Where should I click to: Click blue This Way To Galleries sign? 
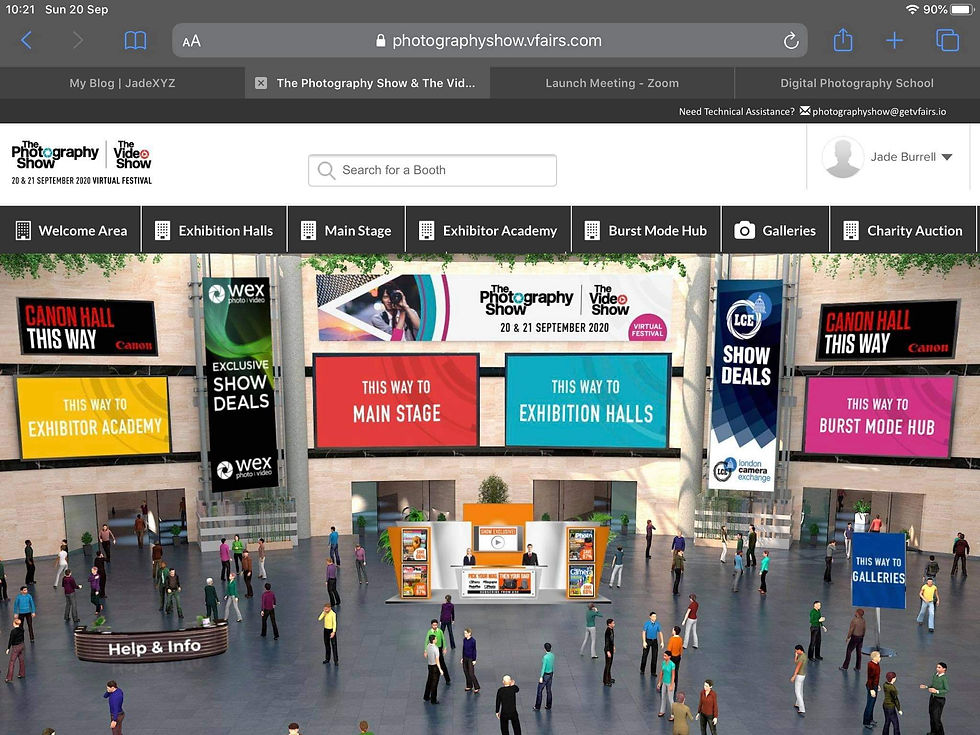[879, 570]
